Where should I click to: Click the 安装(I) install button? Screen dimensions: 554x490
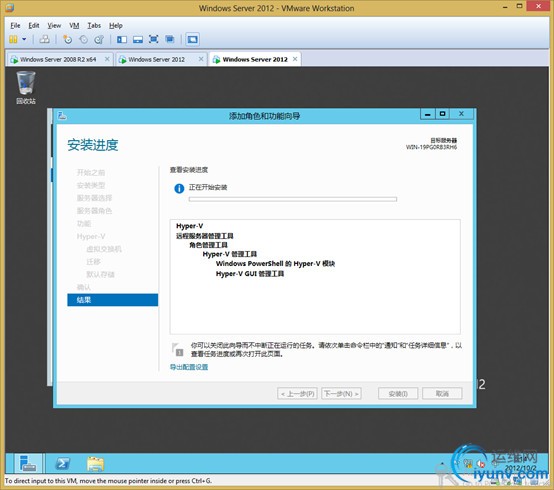[398, 393]
